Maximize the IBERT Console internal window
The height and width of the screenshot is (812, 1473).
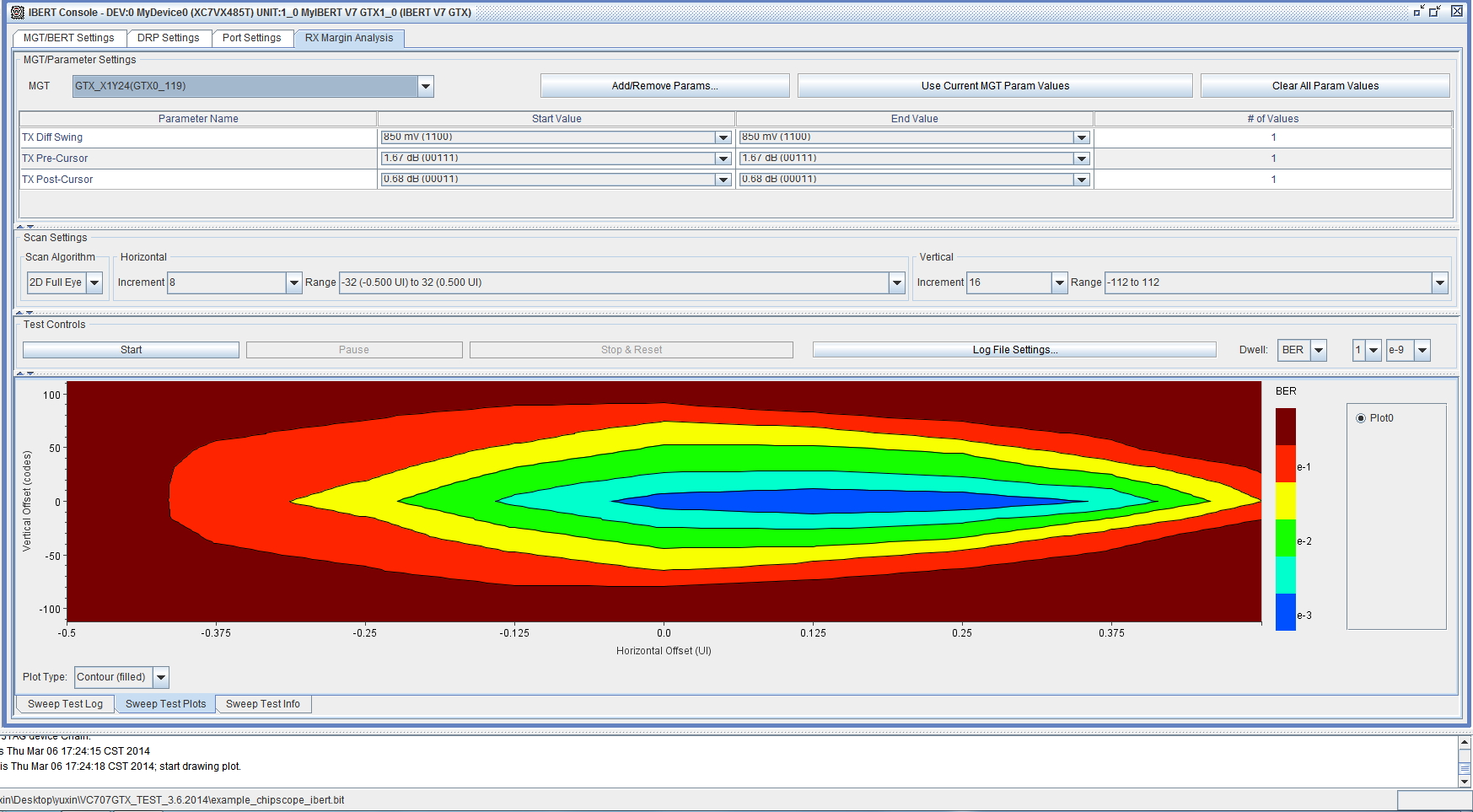(1435, 11)
